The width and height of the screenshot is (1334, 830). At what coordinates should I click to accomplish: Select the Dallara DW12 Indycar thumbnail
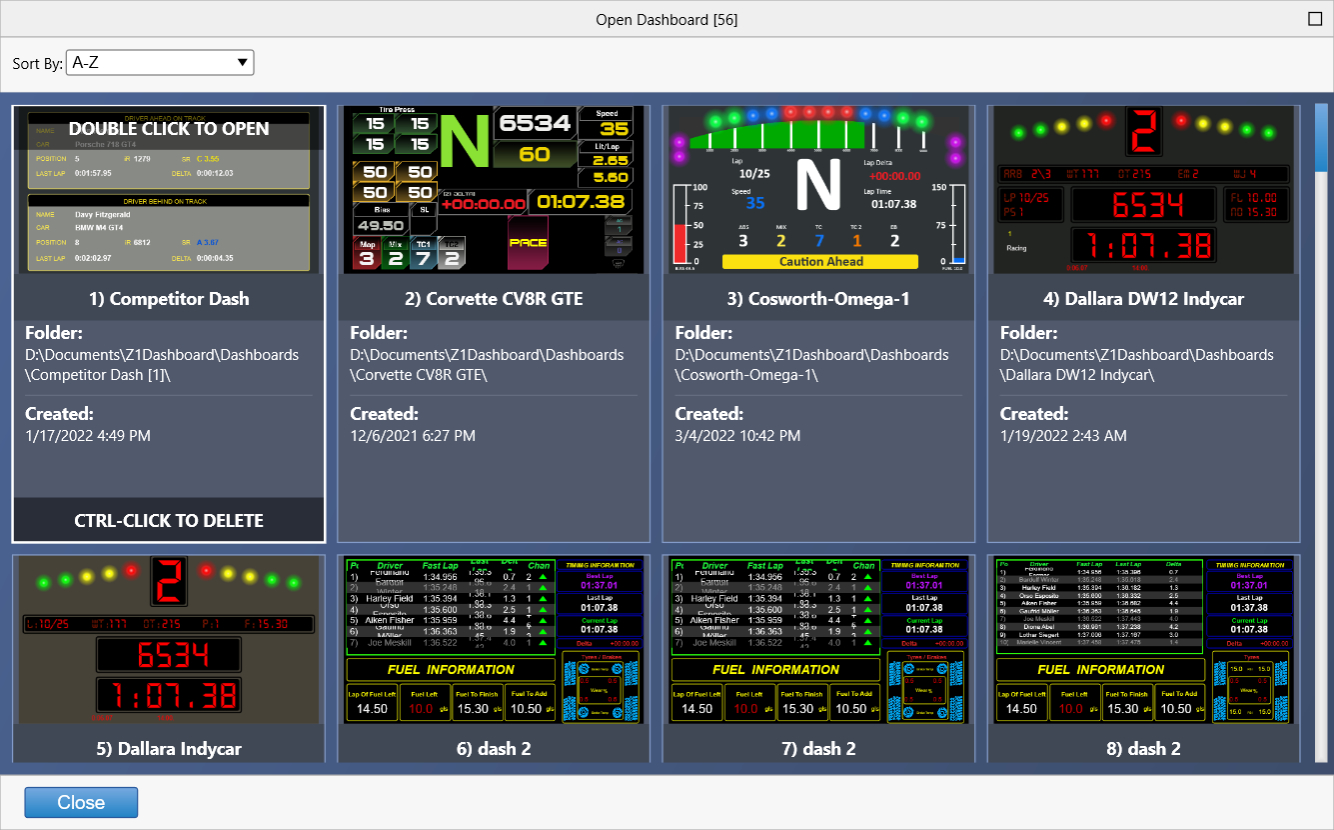pyautogui.click(x=1144, y=189)
